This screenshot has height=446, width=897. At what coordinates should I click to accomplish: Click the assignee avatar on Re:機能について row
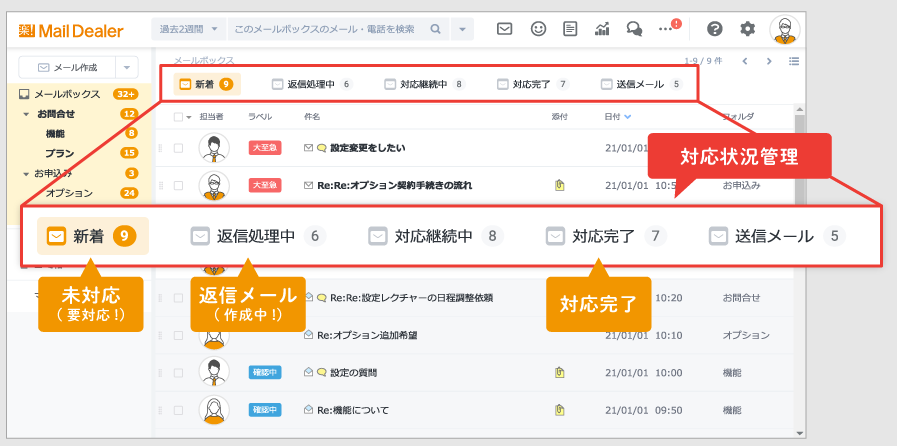(214, 409)
